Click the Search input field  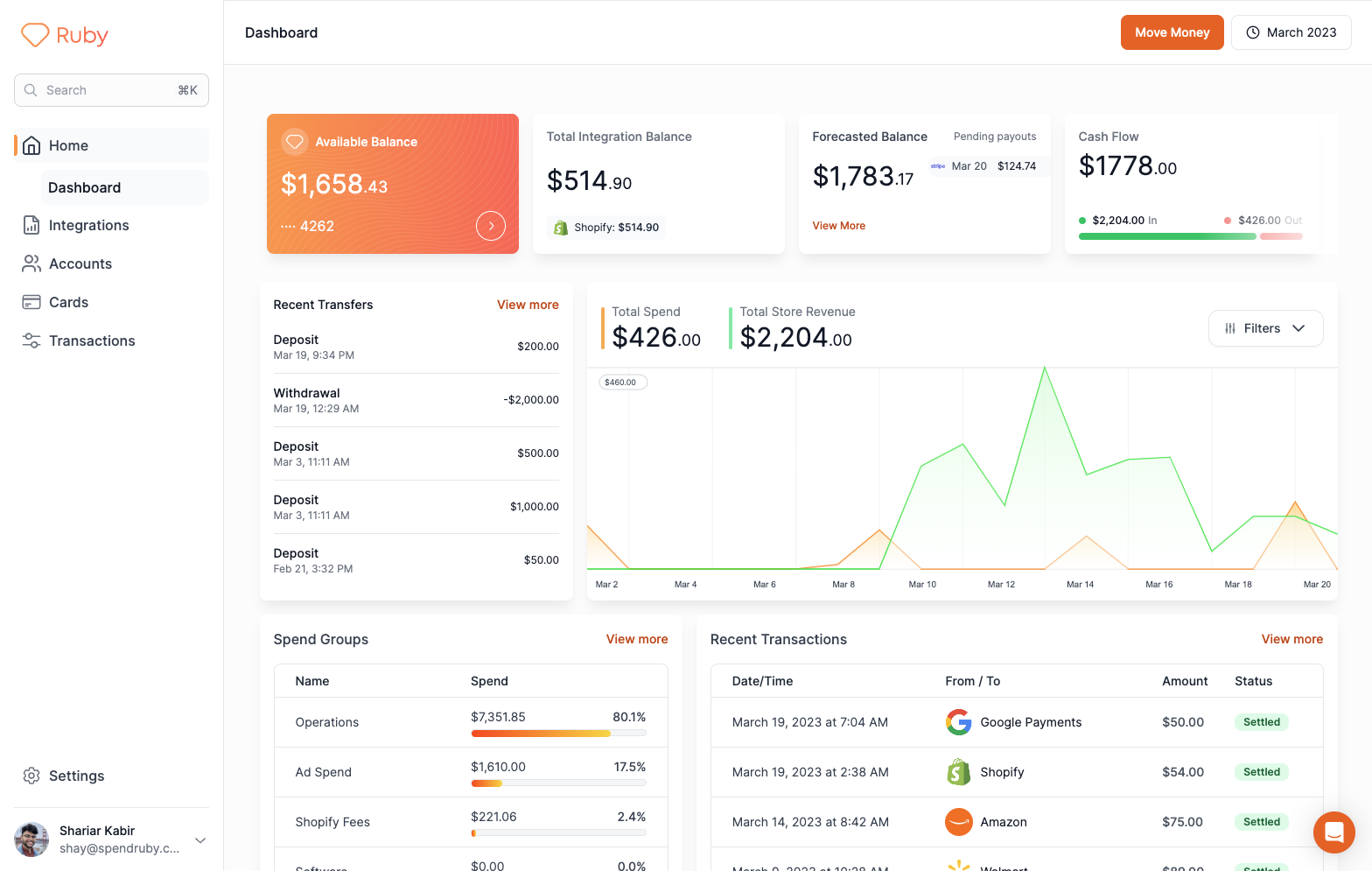[111, 90]
